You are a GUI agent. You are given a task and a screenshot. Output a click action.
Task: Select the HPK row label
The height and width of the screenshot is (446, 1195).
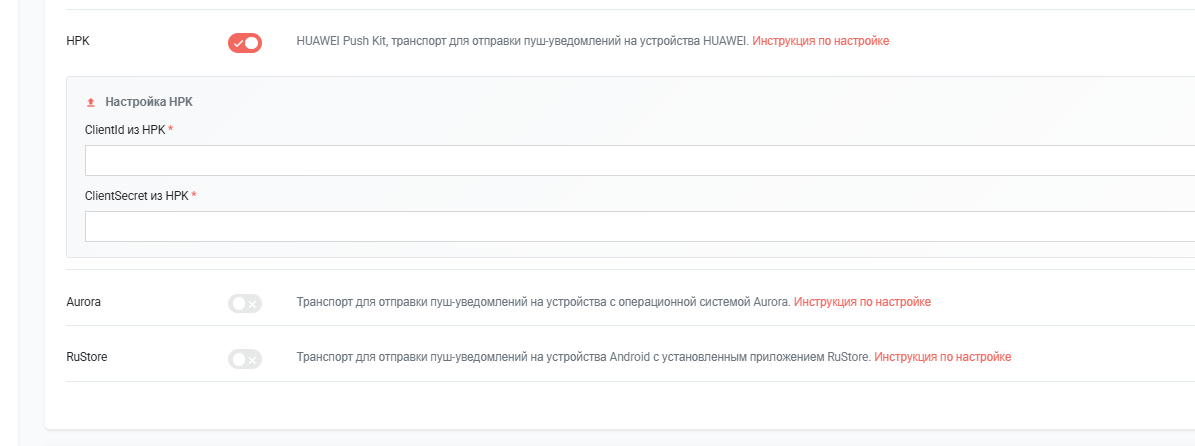click(78, 41)
